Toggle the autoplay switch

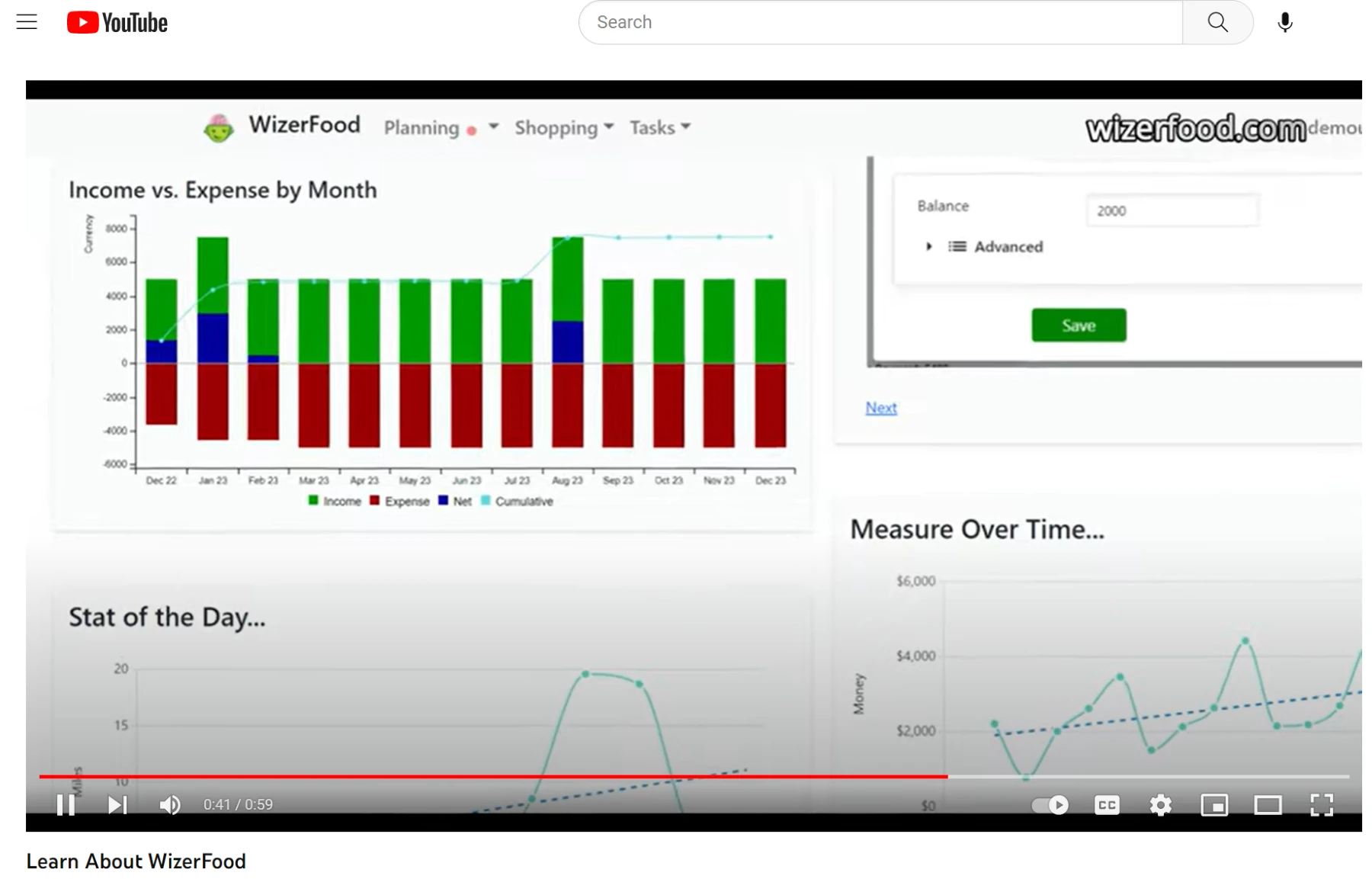coord(1050,805)
